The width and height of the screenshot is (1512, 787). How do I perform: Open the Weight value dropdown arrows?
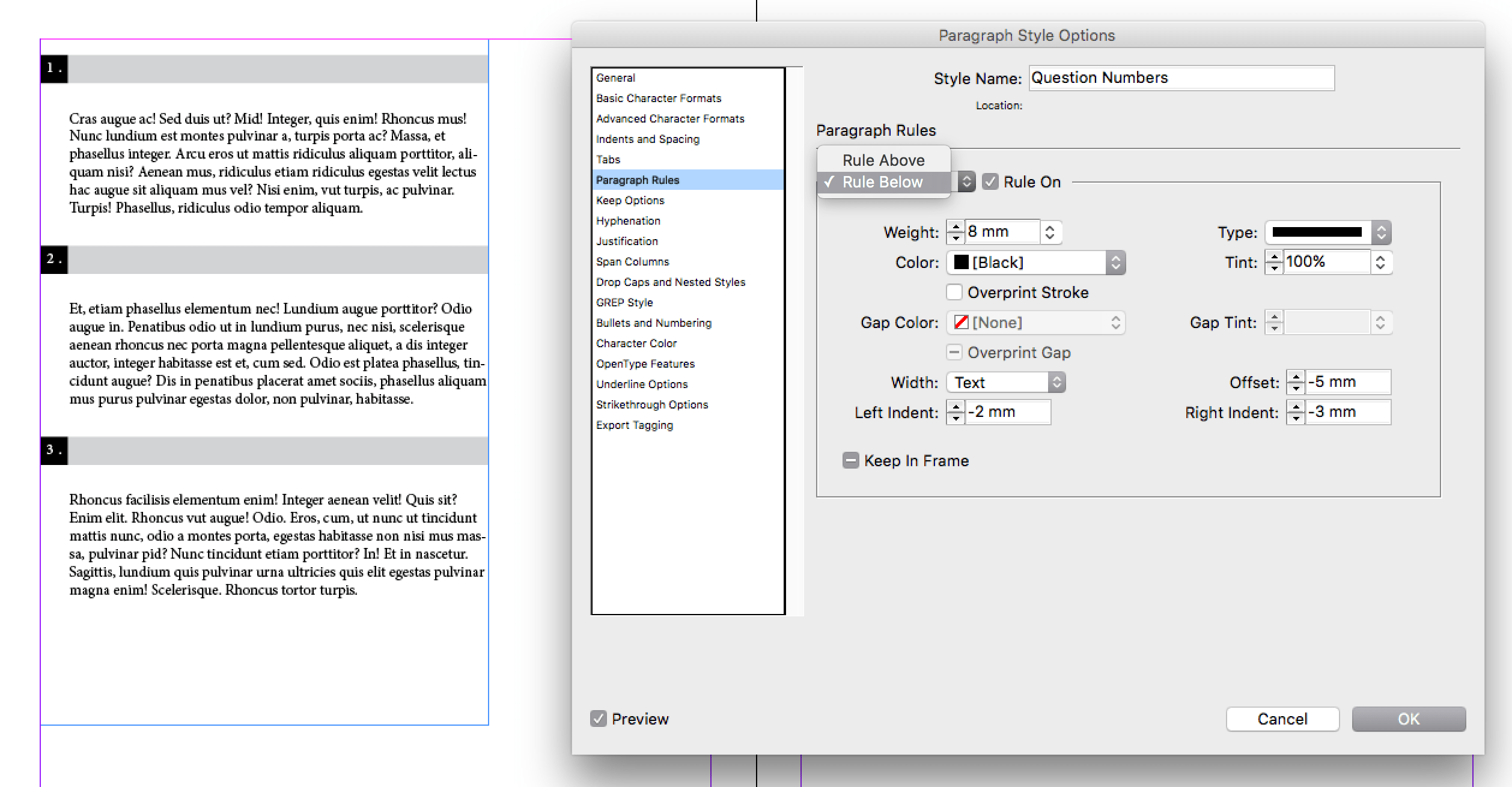[x=1049, y=232]
